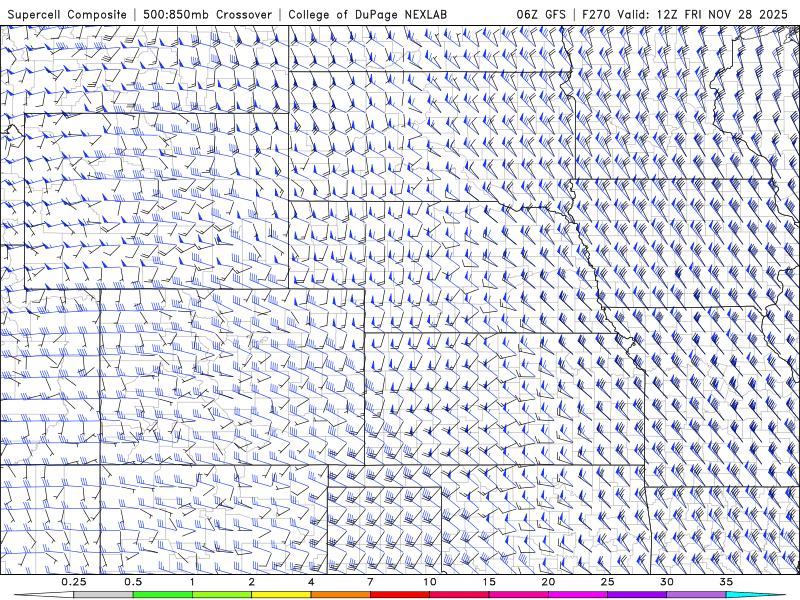Click colorbar value 25
Screen dimensions: 800x600
pos(607,582)
